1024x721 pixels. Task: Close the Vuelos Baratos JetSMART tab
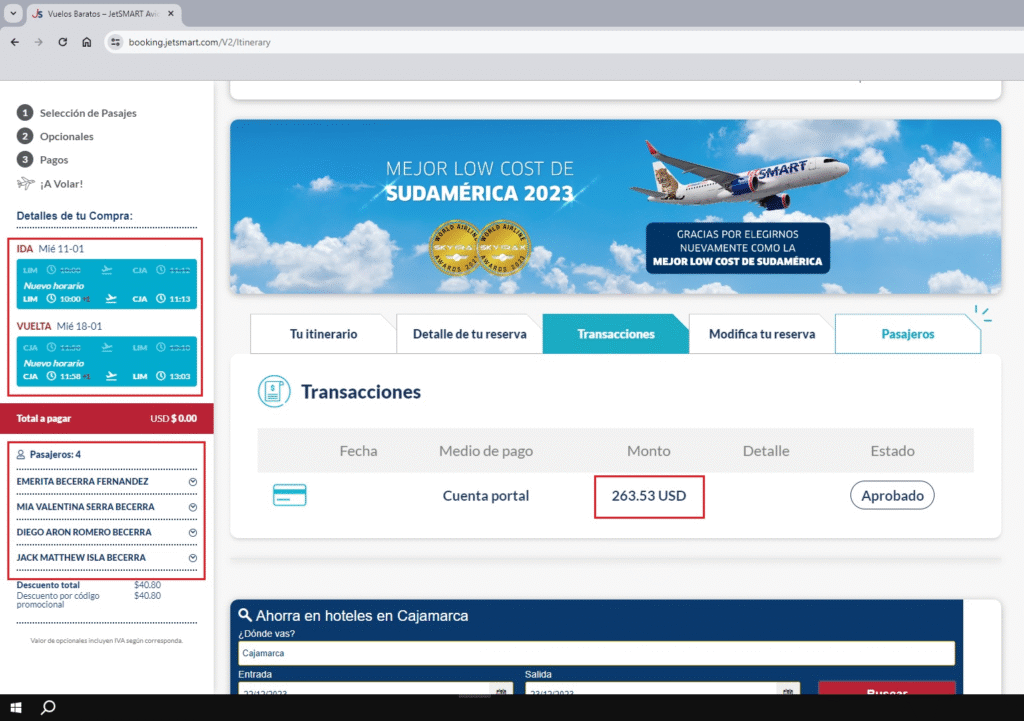[170, 13]
